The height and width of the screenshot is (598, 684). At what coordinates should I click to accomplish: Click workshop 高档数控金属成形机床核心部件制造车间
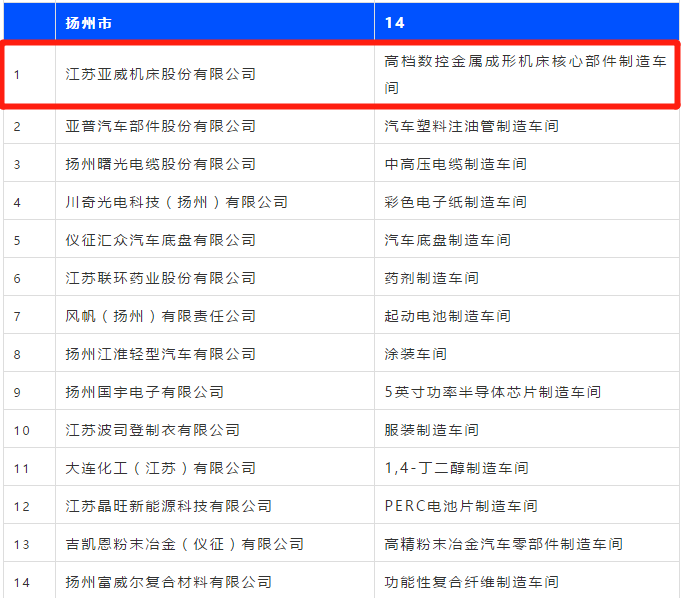(x=526, y=74)
